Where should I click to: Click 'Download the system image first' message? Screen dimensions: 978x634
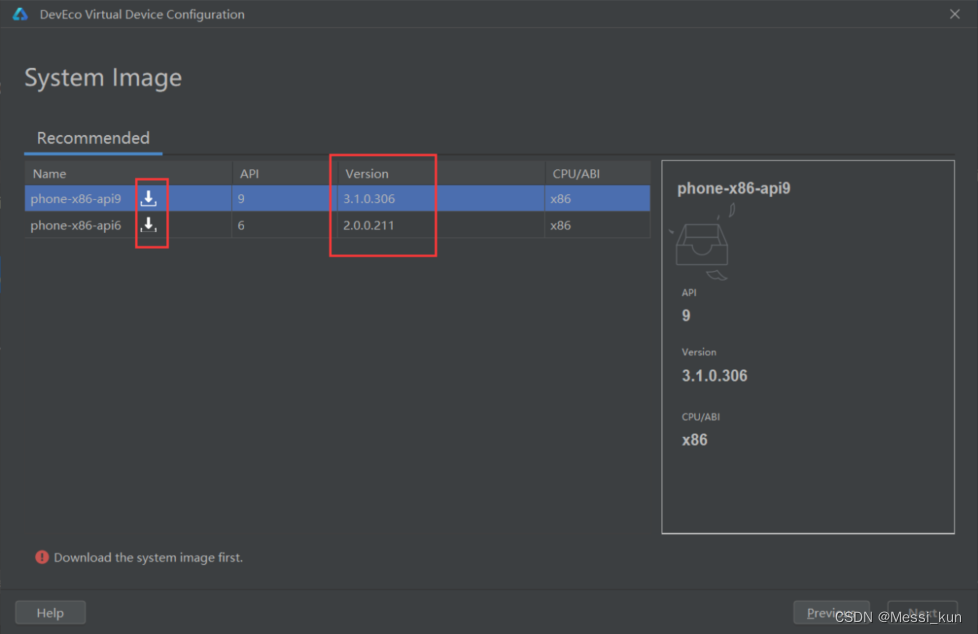point(148,557)
